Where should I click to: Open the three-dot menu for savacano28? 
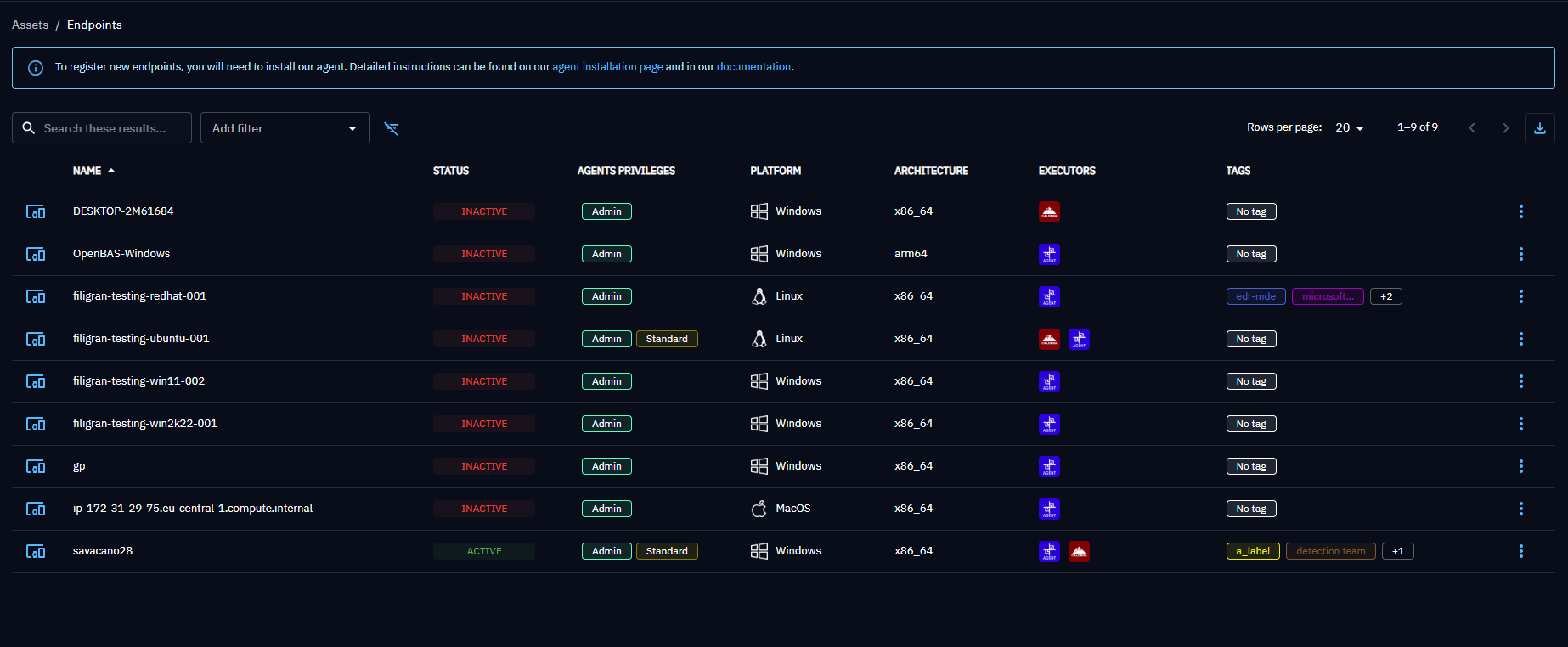[1520, 551]
